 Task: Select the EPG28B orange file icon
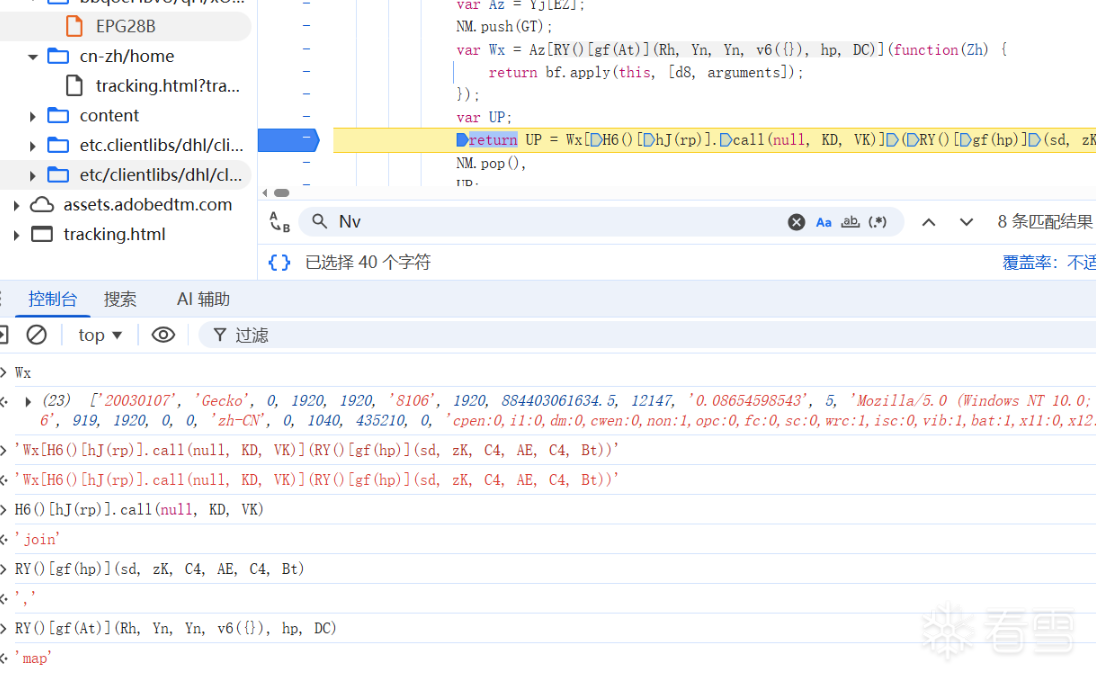click(73, 26)
